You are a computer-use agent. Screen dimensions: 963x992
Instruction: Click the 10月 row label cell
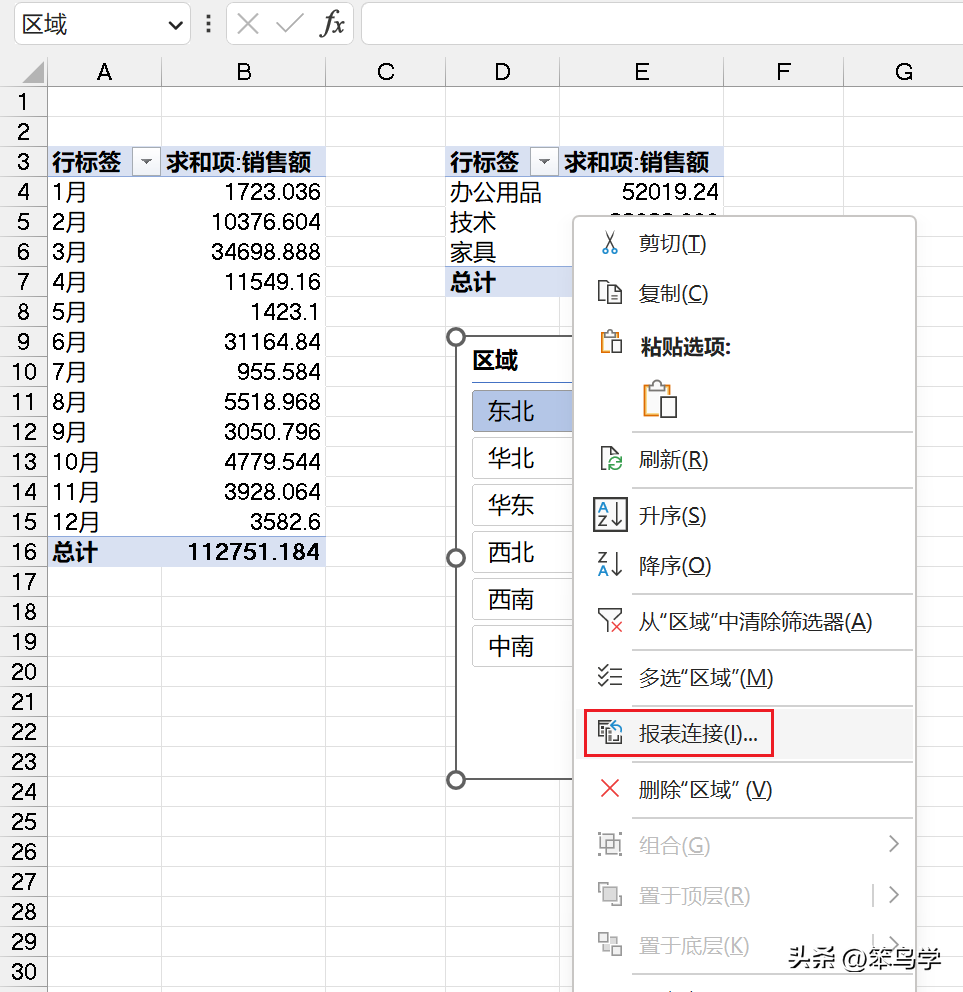pos(104,462)
